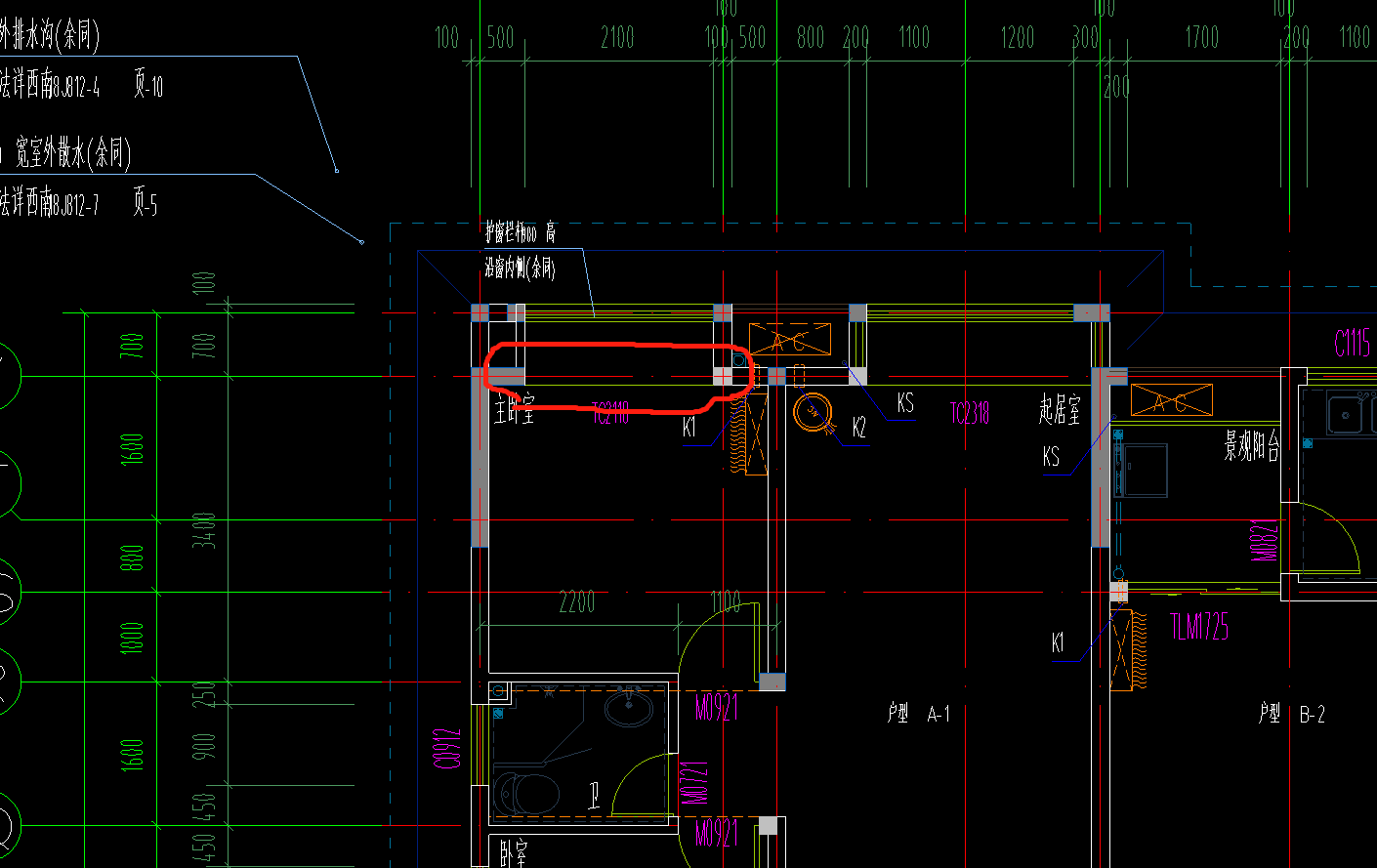Image resolution: width=1377 pixels, height=868 pixels.
Task: Click the vertical M0821 door tag
Action: [1264, 541]
